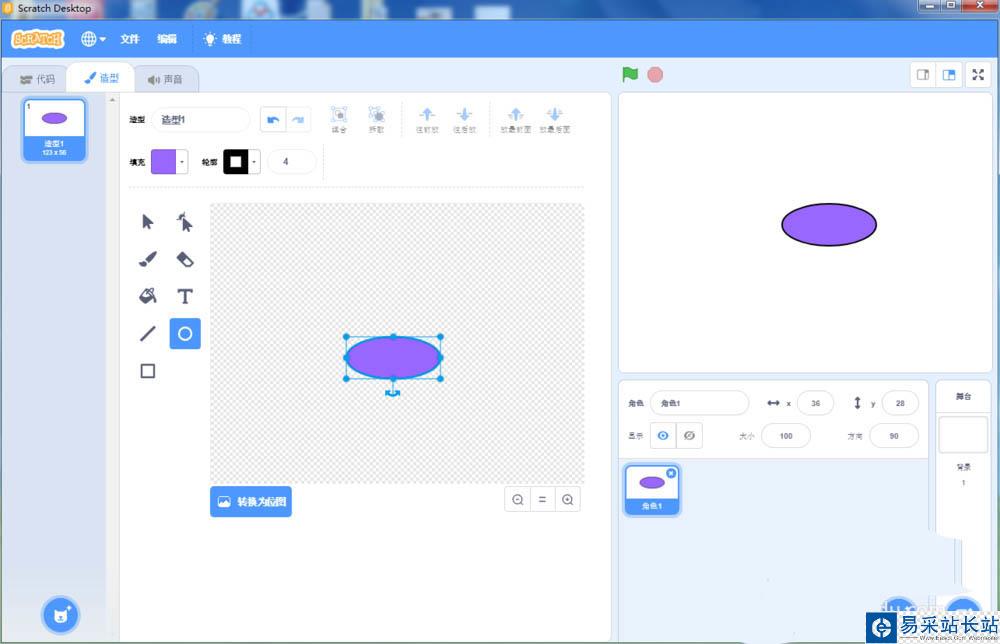This screenshot has height=644, width=1000.
Task: Select the Fill bucket tool
Action: [x=147, y=296]
